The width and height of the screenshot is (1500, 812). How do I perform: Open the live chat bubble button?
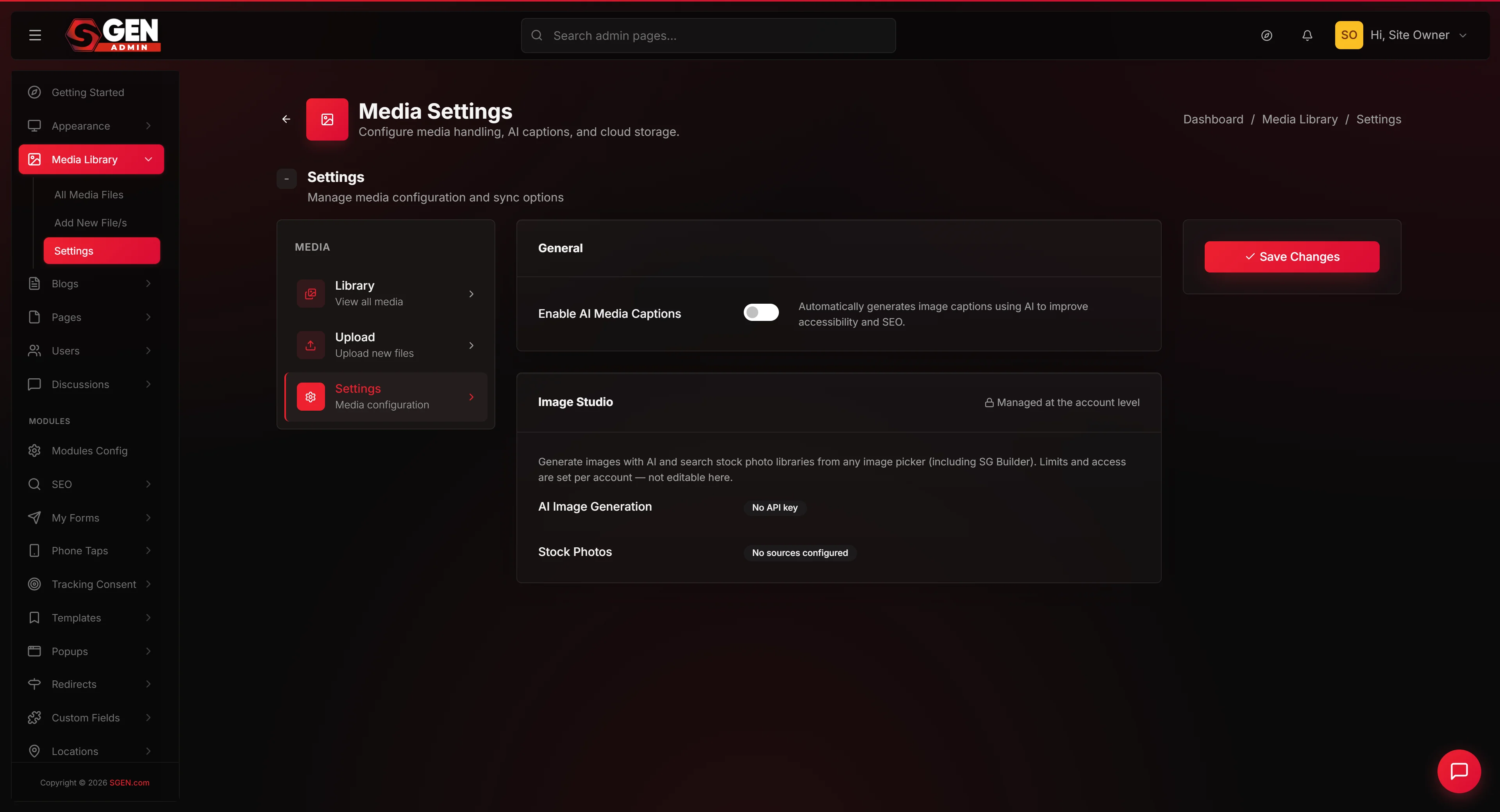click(x=1459, y=771)
